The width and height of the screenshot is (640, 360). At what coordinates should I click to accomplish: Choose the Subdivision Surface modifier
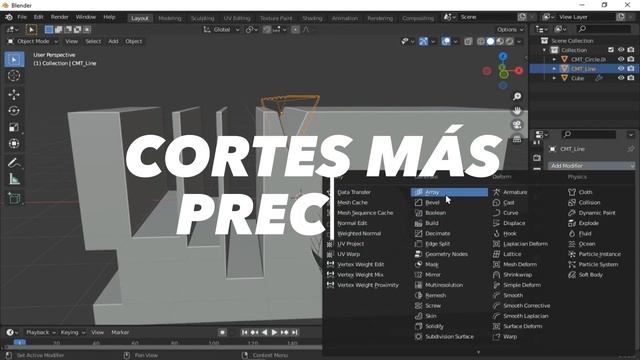click(449, 337)
